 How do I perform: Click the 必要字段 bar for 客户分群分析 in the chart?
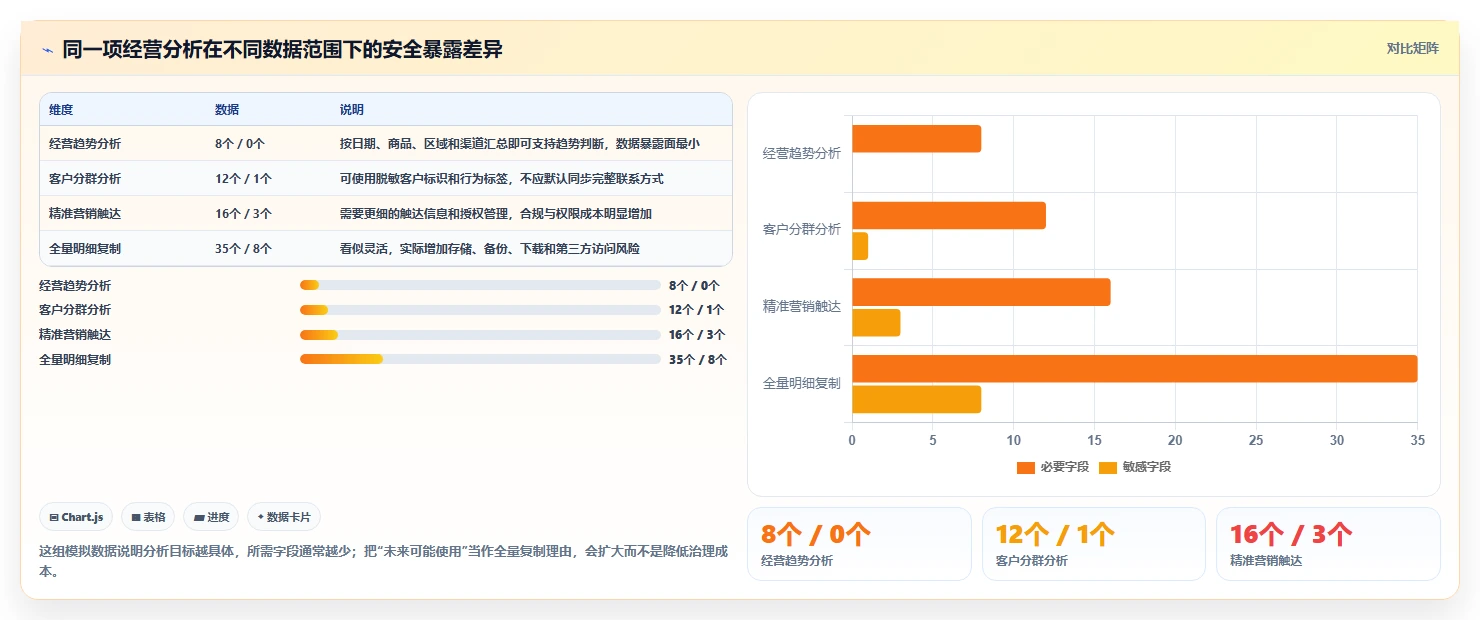click(x=949, y=215)
